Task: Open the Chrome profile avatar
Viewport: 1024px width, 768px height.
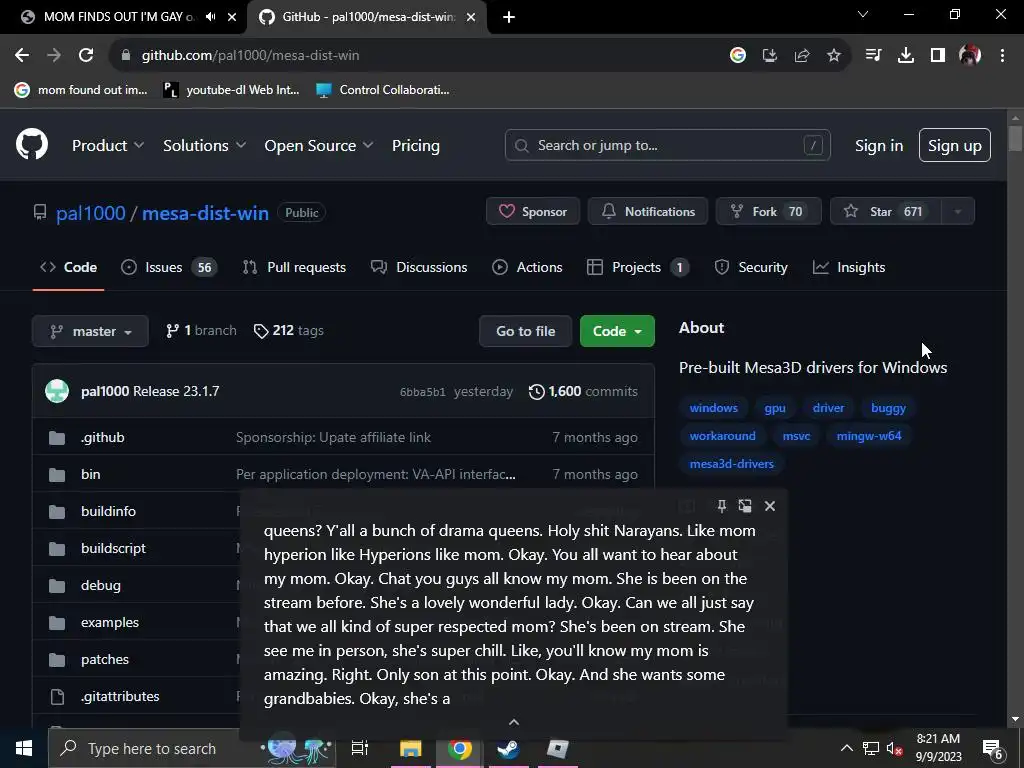Action: (x=970, y=56)
